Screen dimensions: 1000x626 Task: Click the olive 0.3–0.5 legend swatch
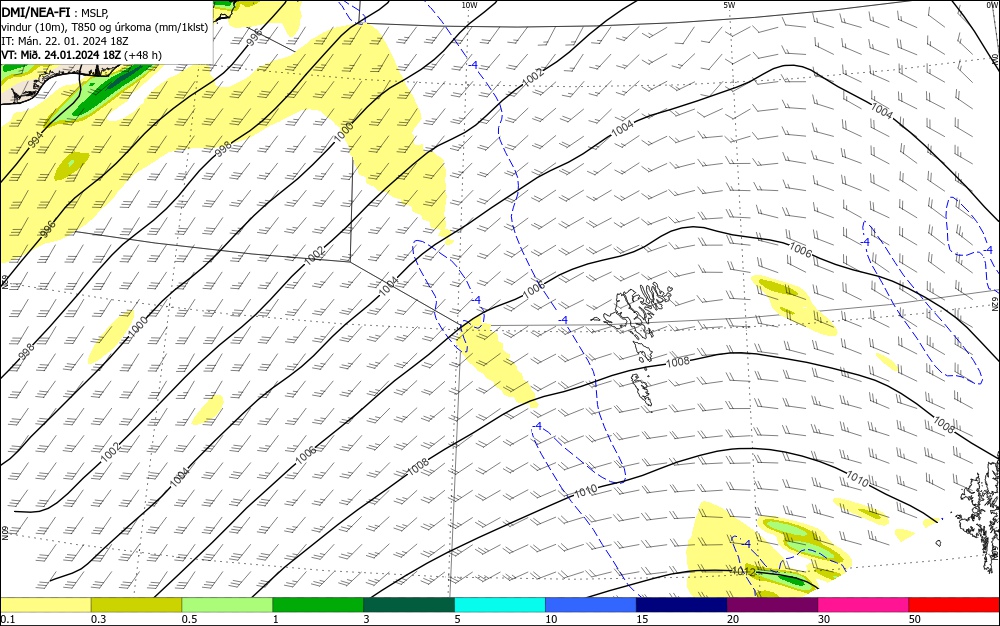[136, 605]
